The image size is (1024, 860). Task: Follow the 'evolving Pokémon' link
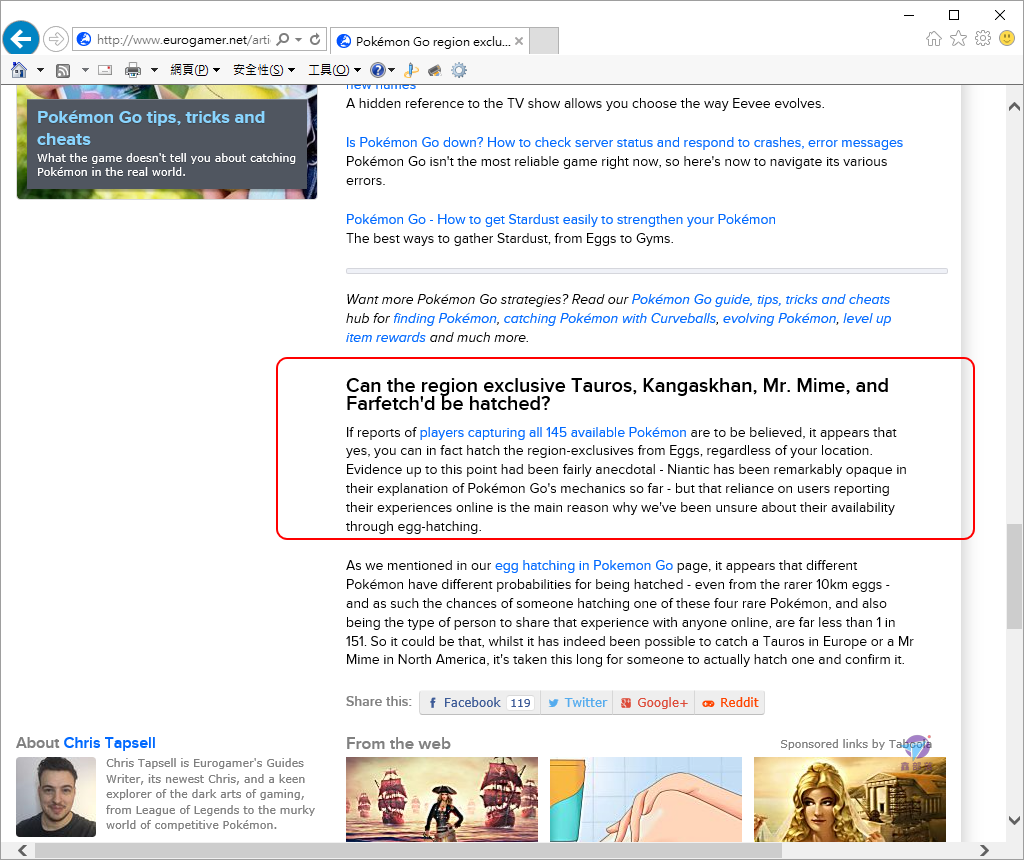point(779,318)
